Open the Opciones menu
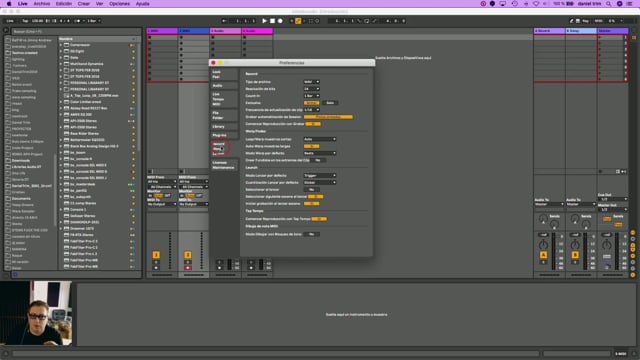 [120, 4]
